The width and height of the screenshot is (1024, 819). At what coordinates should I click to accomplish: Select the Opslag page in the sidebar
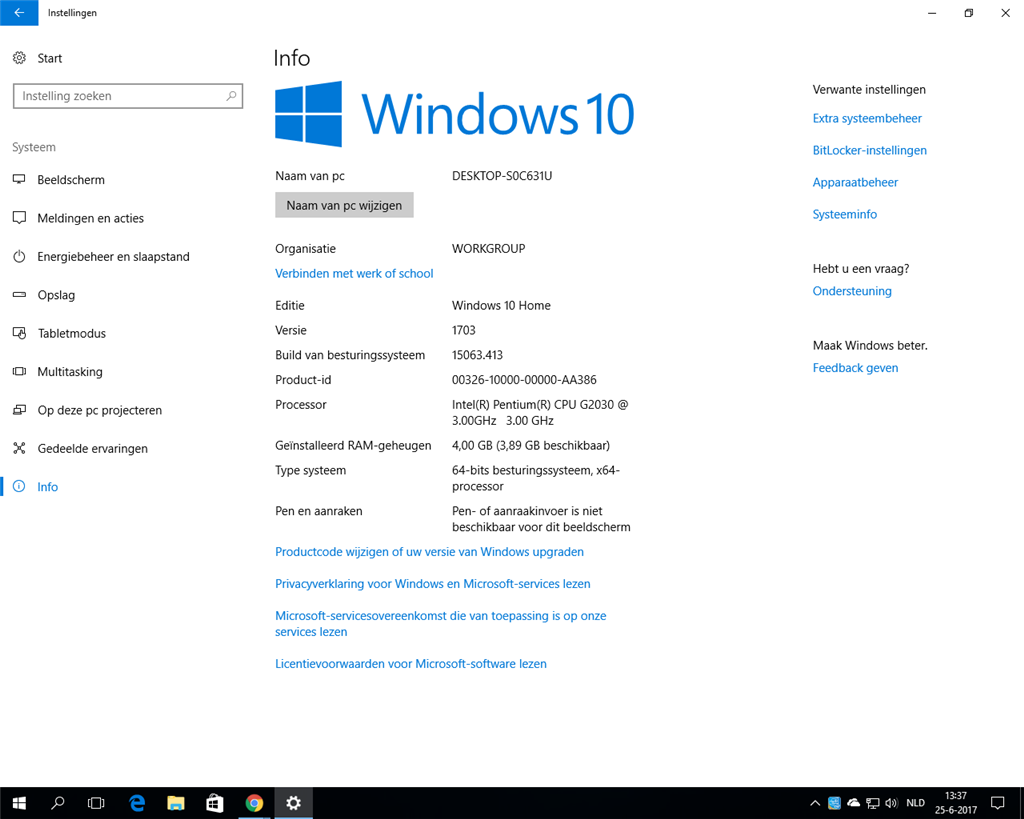(x=44, y=295)
